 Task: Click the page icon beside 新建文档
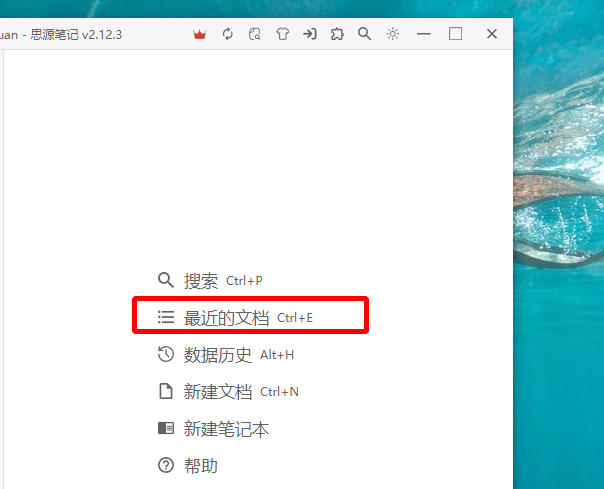coord(166,391)
